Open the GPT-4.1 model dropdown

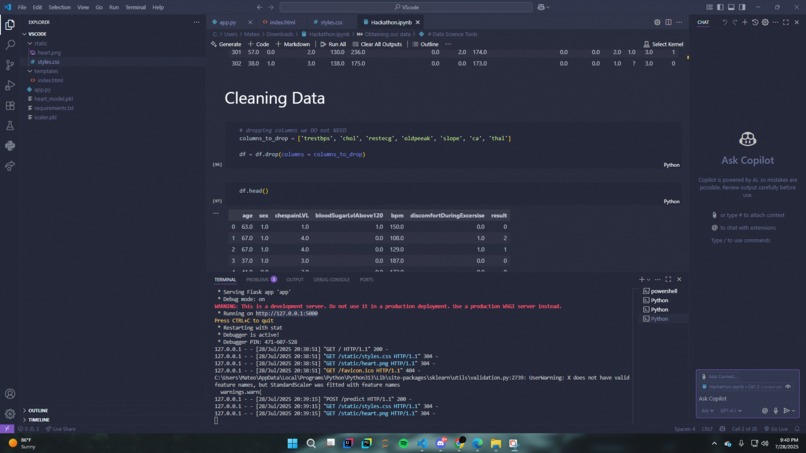(x=731, y=410)
